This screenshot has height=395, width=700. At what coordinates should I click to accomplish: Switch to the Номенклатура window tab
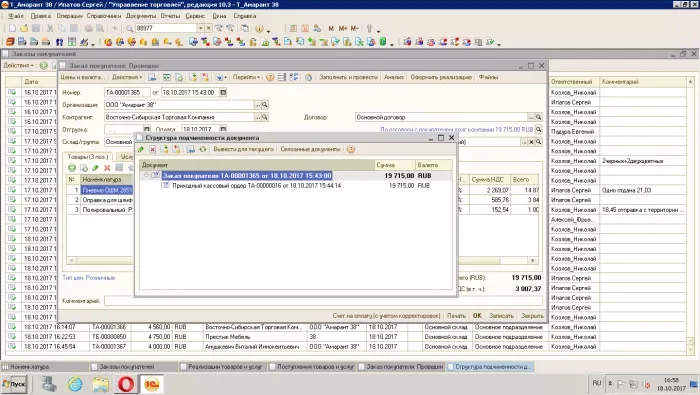[45, 367]
